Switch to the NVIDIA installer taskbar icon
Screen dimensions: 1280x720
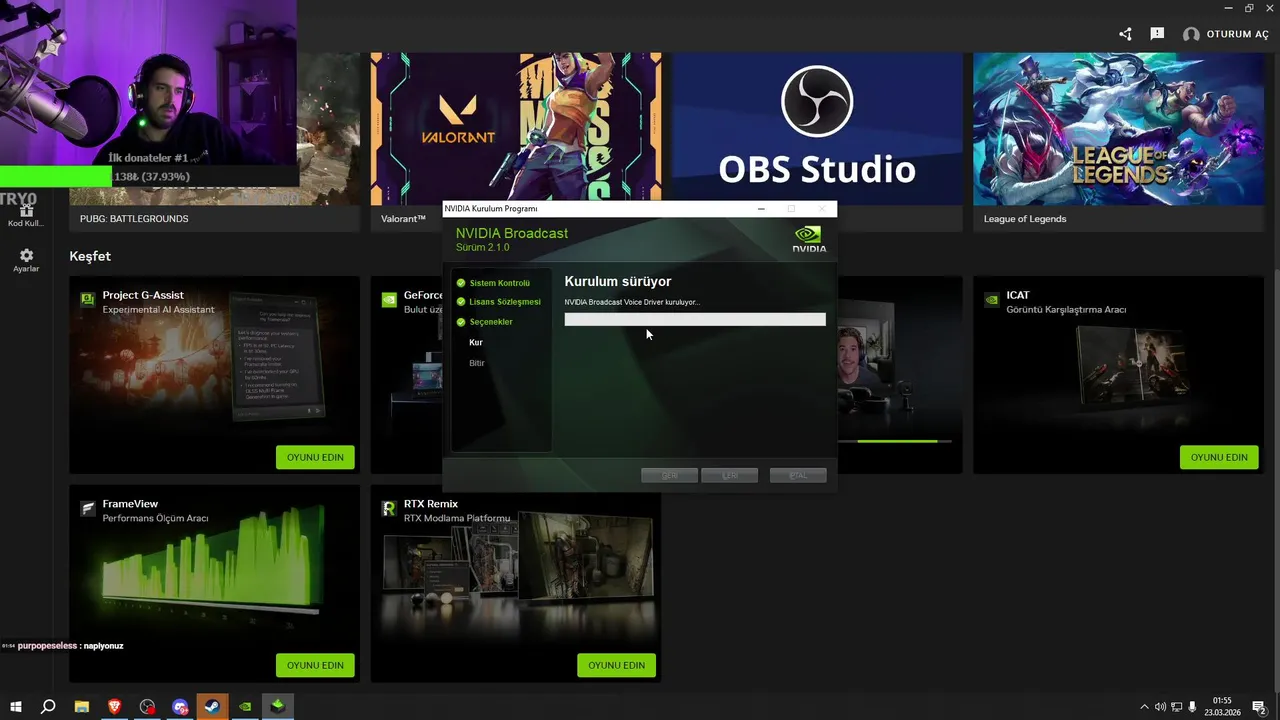tap(278, 707)
